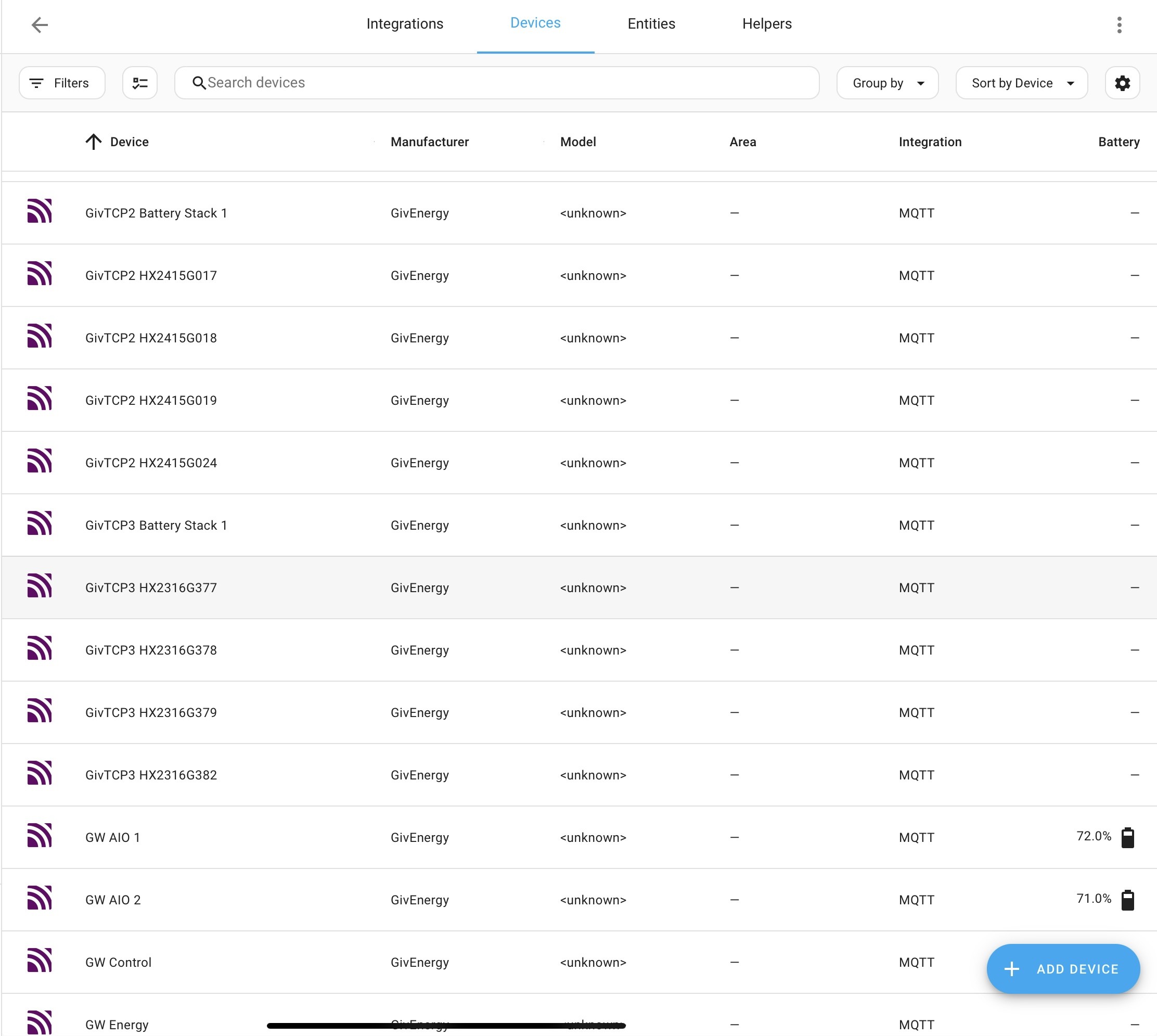
Task: Sort the table by the Battery column
Action: pos(1119,142)
